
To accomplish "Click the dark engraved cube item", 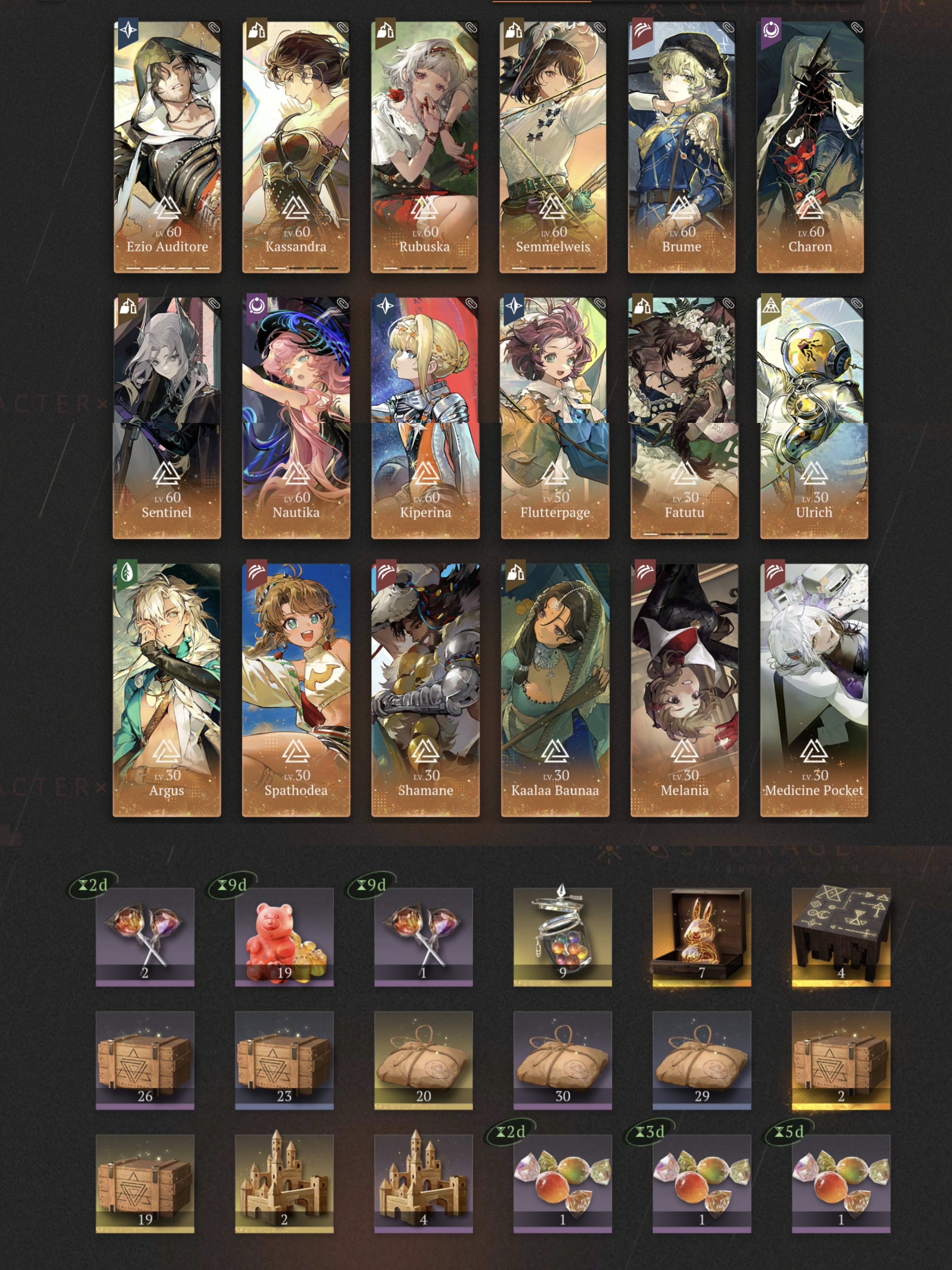I will tap(840, 937).
